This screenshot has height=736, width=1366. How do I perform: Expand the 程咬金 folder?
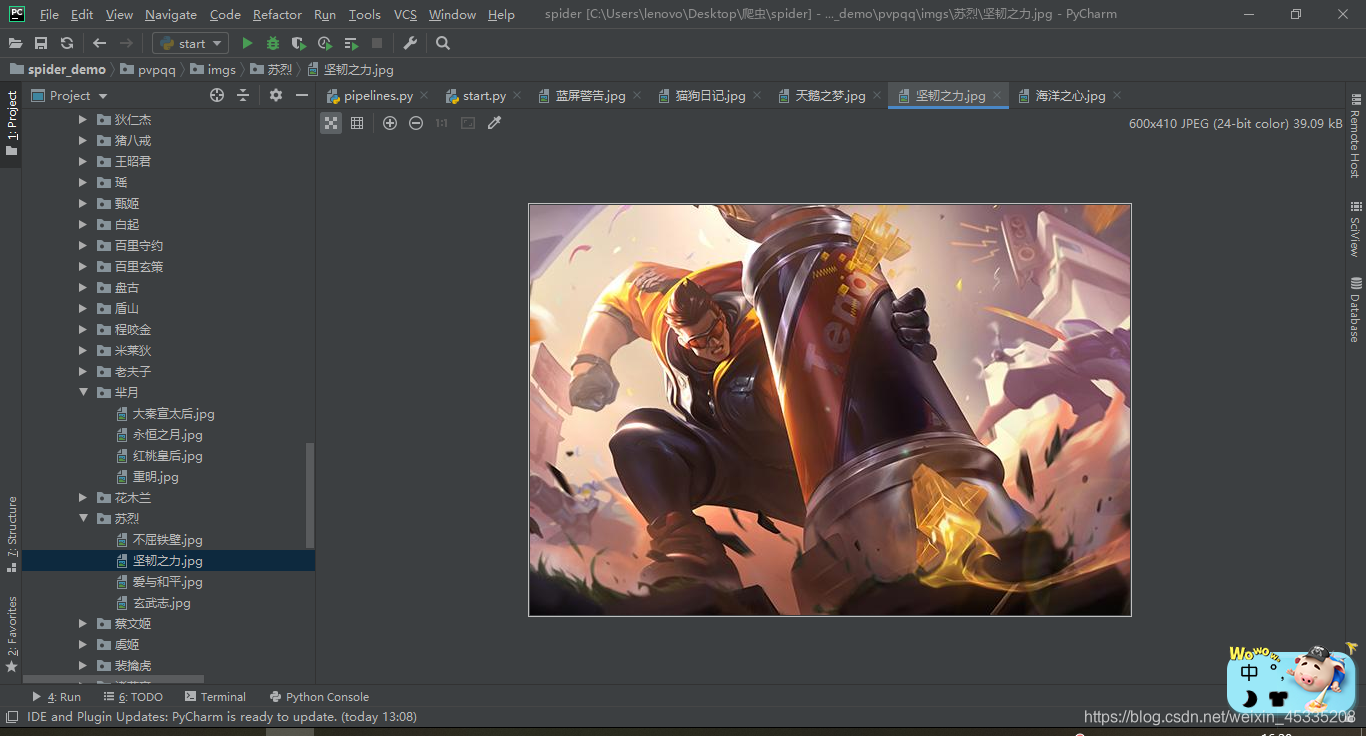point(84,330)
